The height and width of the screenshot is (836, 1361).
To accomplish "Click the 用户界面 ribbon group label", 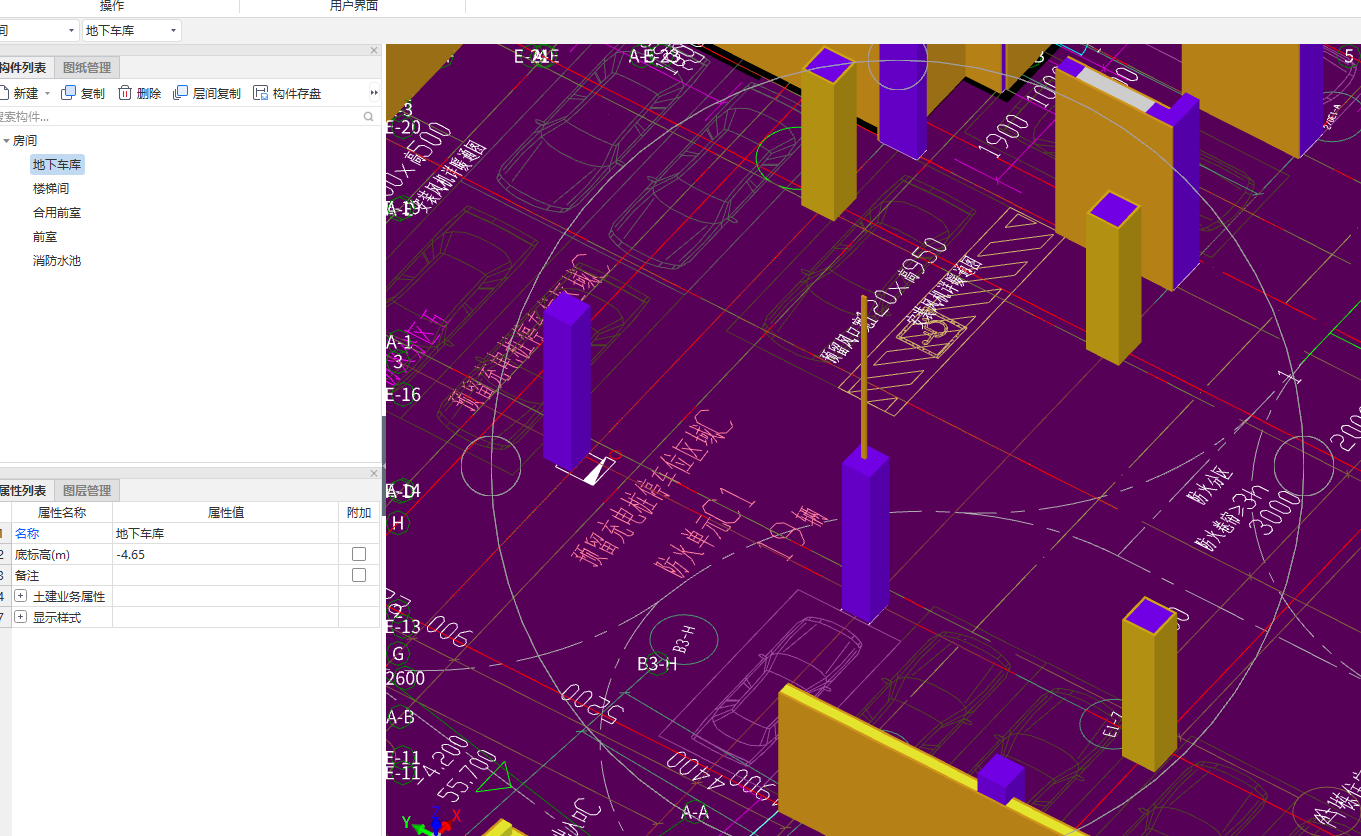I will pos(354,6).
